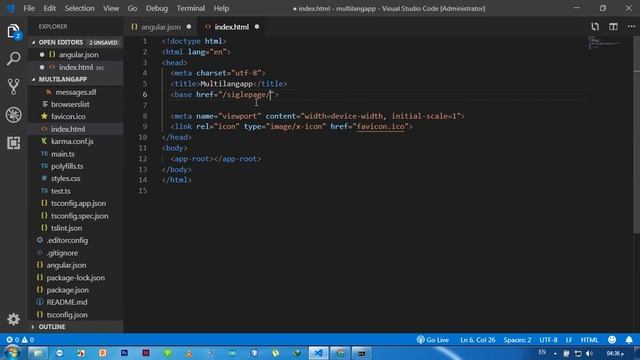Open the Edit menu
640x360 pixels.
[49, 8]
